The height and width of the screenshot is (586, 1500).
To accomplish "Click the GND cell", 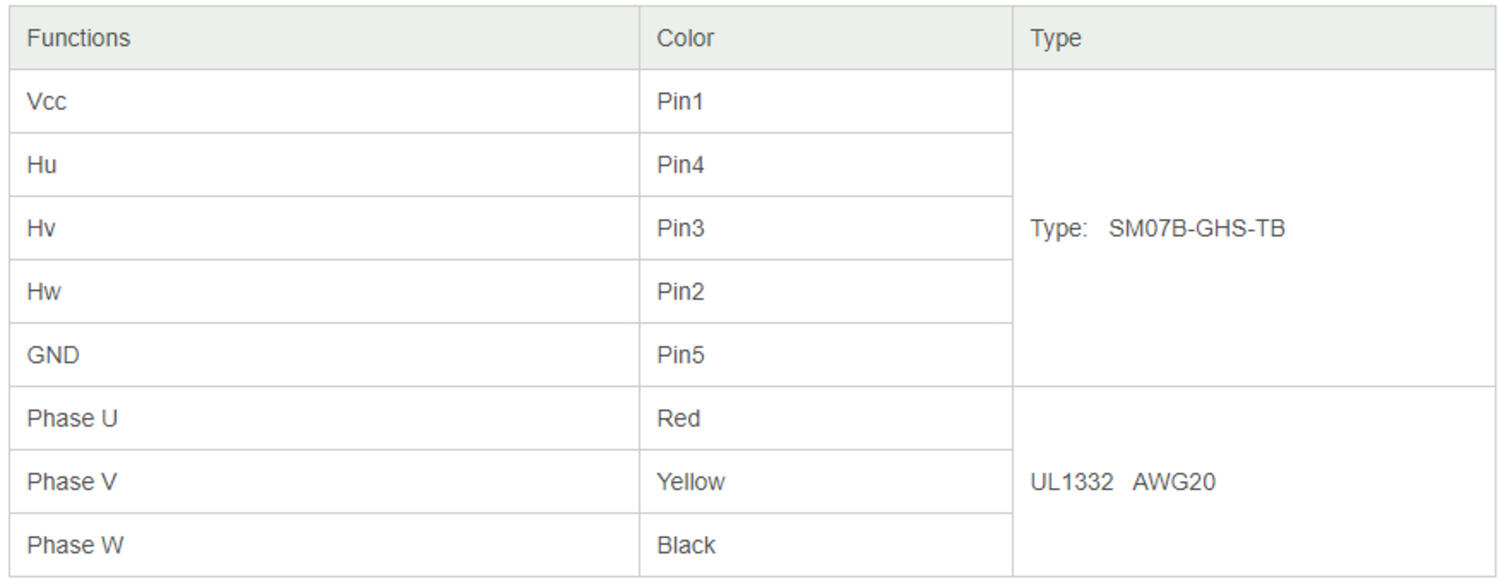I will [53, 355].
